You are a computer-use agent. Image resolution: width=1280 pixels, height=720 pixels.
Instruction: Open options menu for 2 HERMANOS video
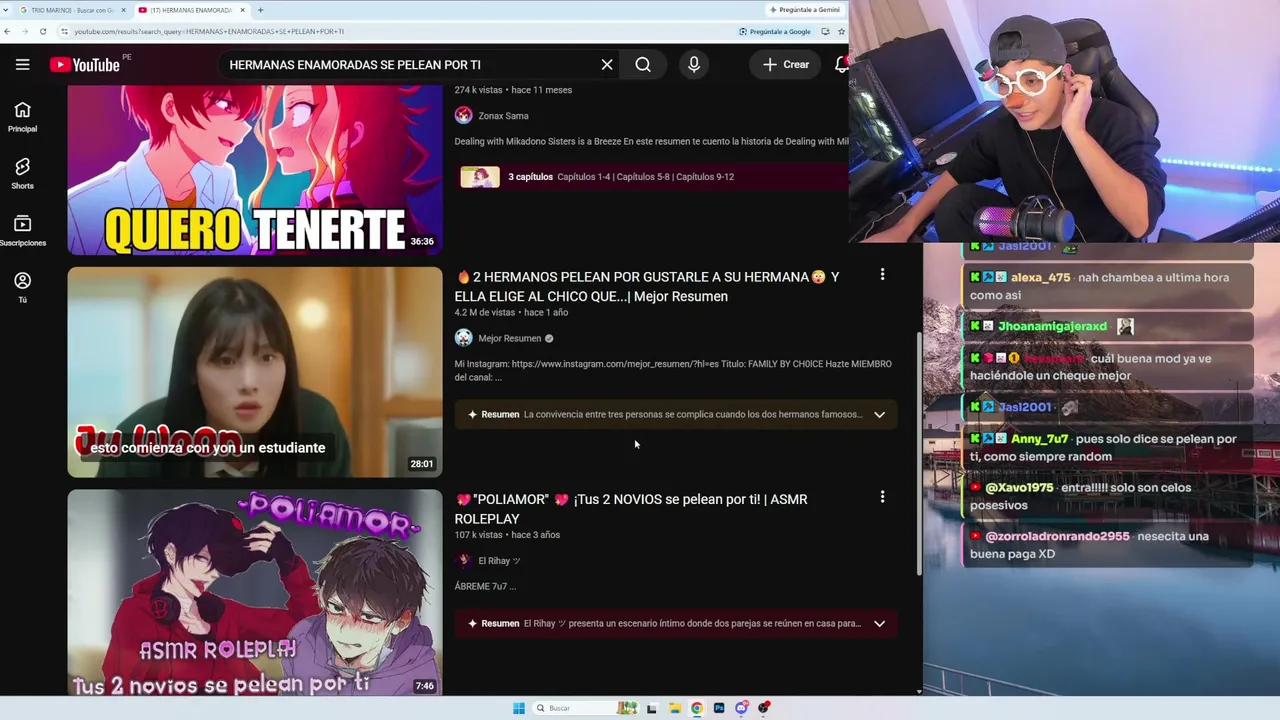tap(882, 274)
